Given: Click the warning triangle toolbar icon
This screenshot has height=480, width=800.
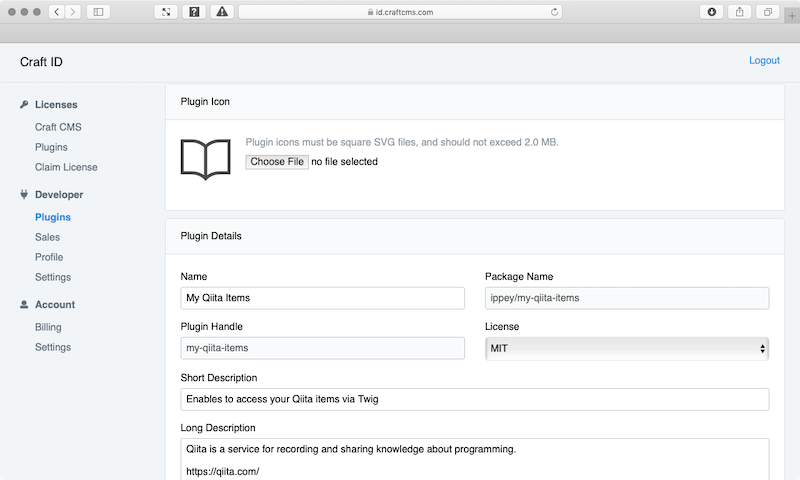Looking at the screenshot, I should tap(222, 12).
